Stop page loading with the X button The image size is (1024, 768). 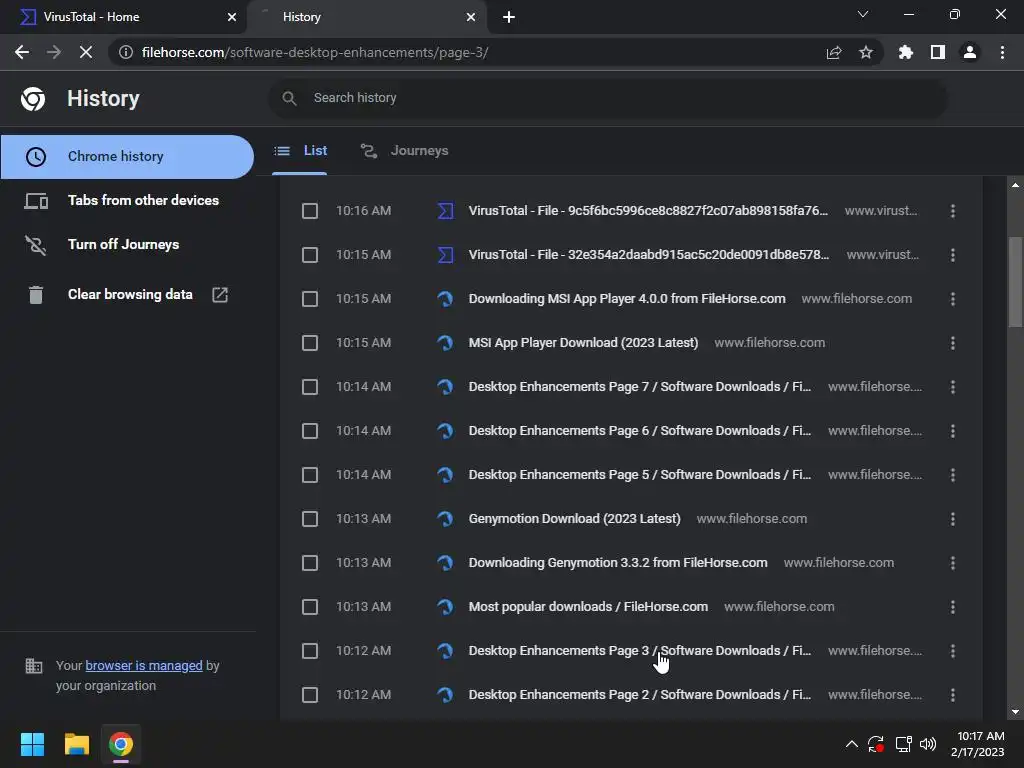coord(86,52)
